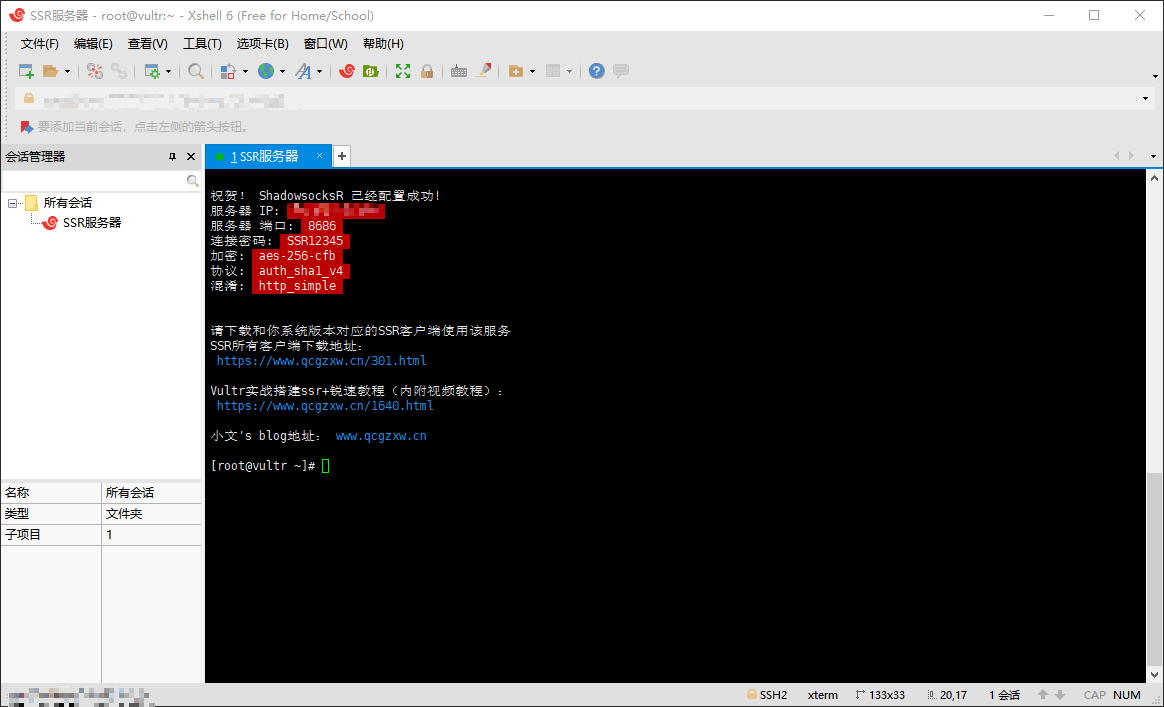Open the 帮助(H) menu
Screen dimensions: 1164x707
[383, 44]
